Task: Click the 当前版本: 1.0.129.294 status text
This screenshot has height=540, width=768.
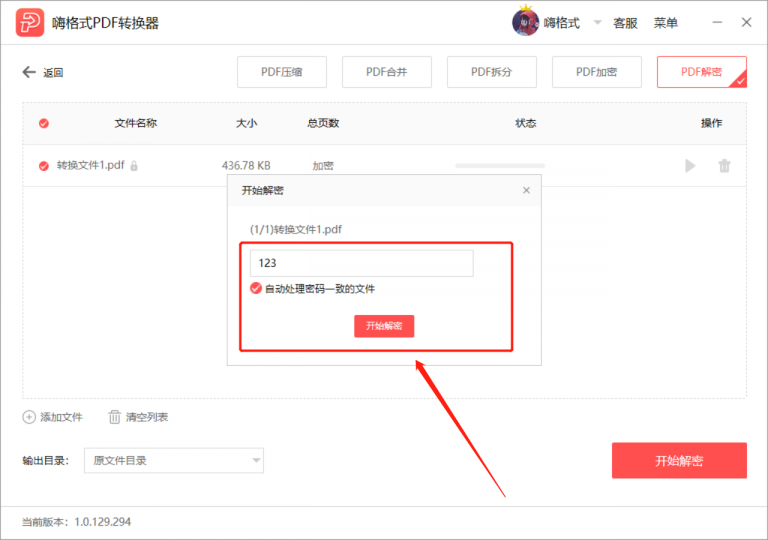Action: [76, 522]
